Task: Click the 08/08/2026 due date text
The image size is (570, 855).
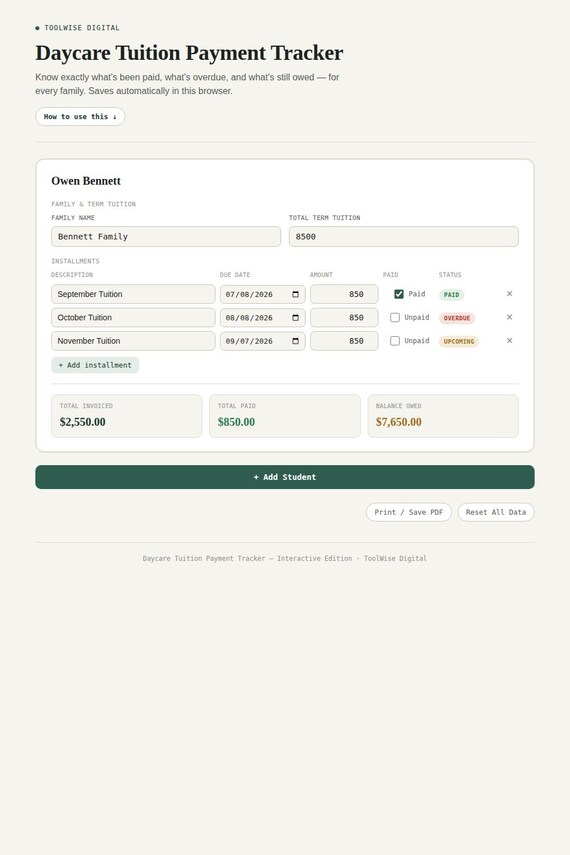Action: (249, 318)
